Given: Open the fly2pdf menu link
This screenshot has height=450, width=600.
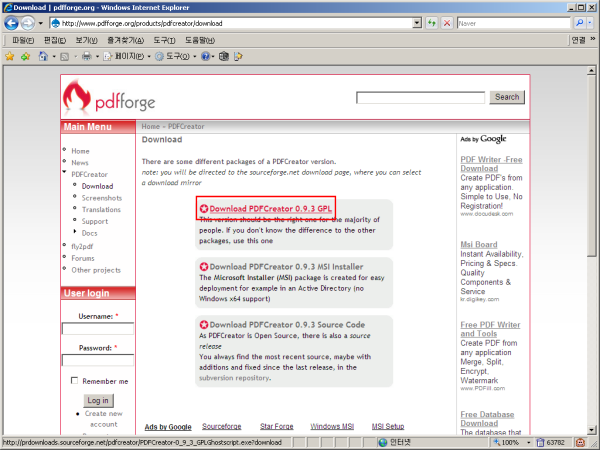Looking at the screenshot, I should pos(82,246).
